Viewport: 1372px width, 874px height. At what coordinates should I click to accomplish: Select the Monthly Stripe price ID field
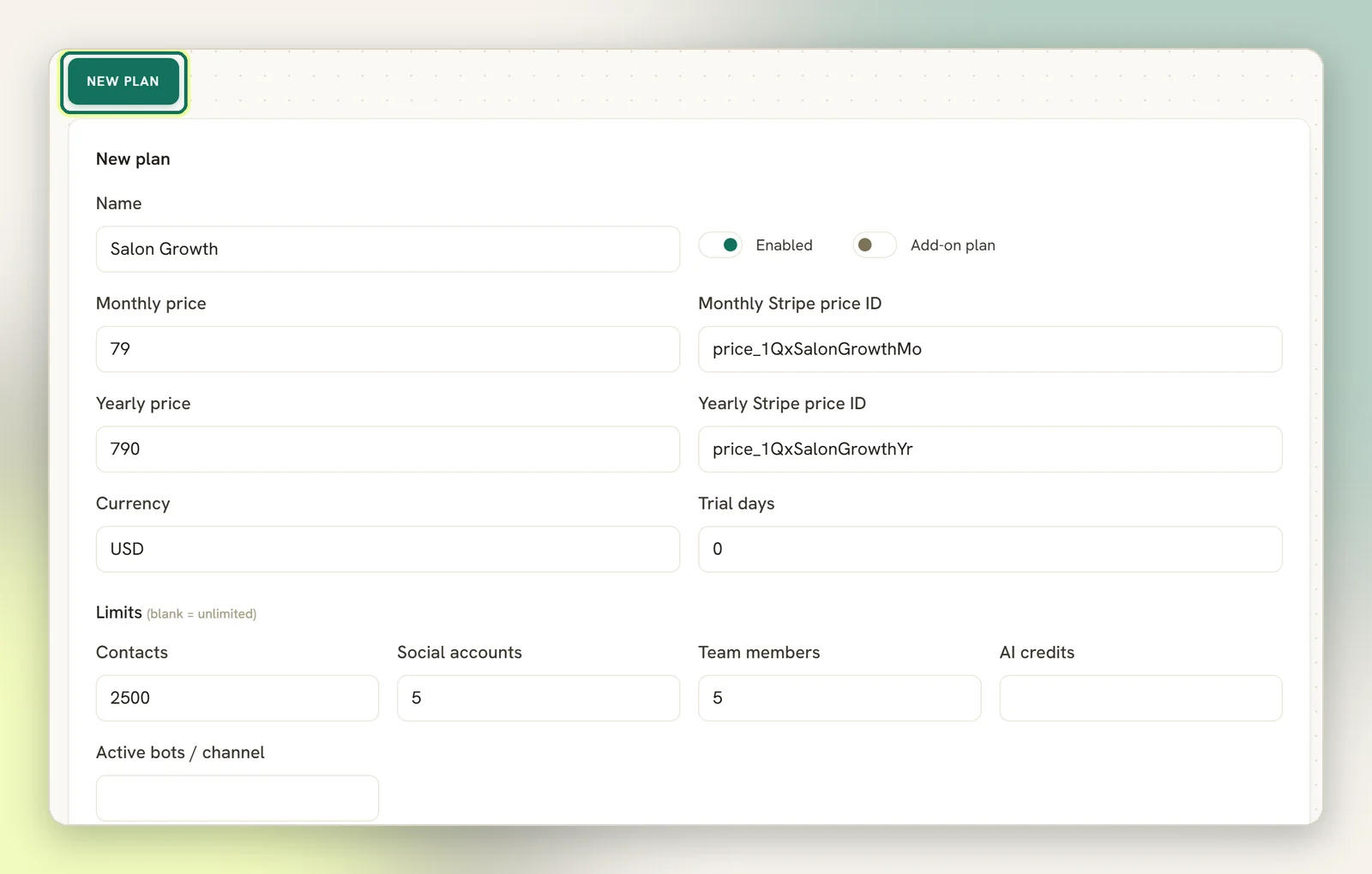tap(990, 349)
